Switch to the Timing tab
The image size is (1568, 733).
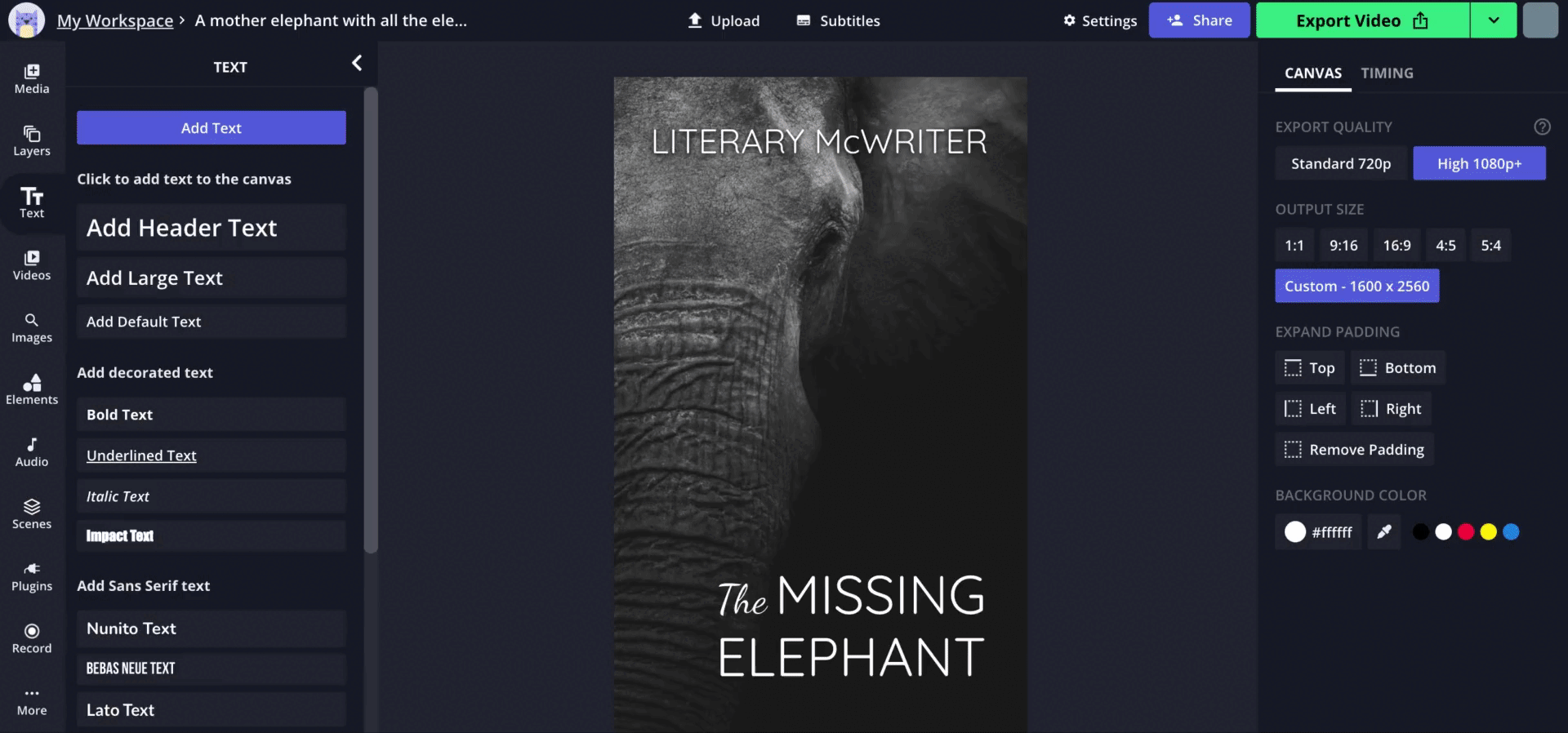1387,73
